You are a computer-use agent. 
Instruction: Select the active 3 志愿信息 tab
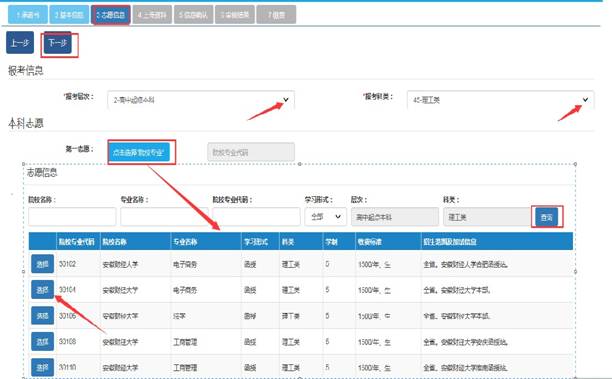coord(111,15)
